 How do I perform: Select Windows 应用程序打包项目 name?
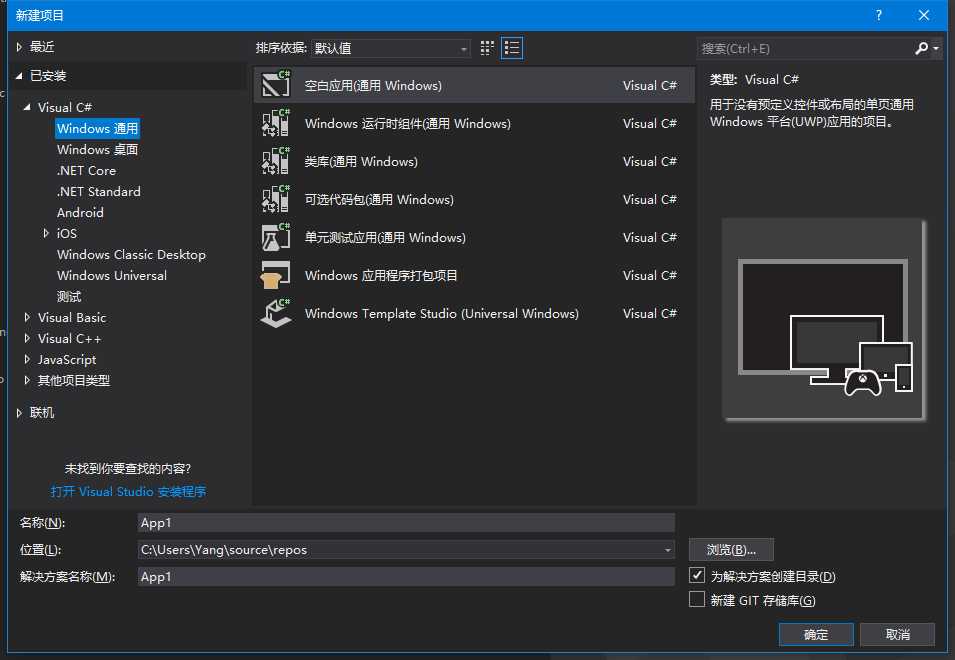point(381,275)
